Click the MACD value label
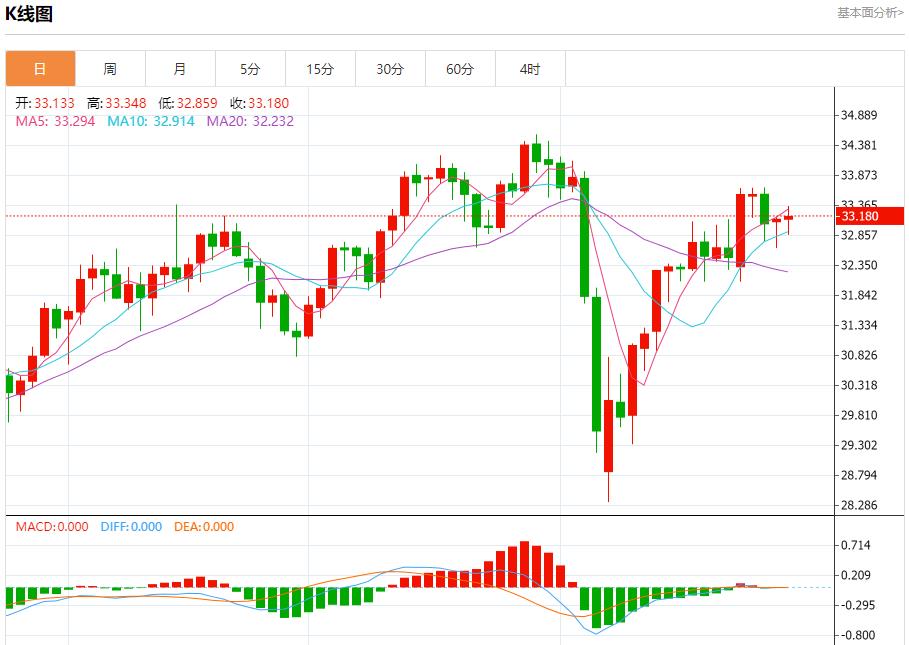The width and height of the screenshot is (909, 645). point(52,527)
